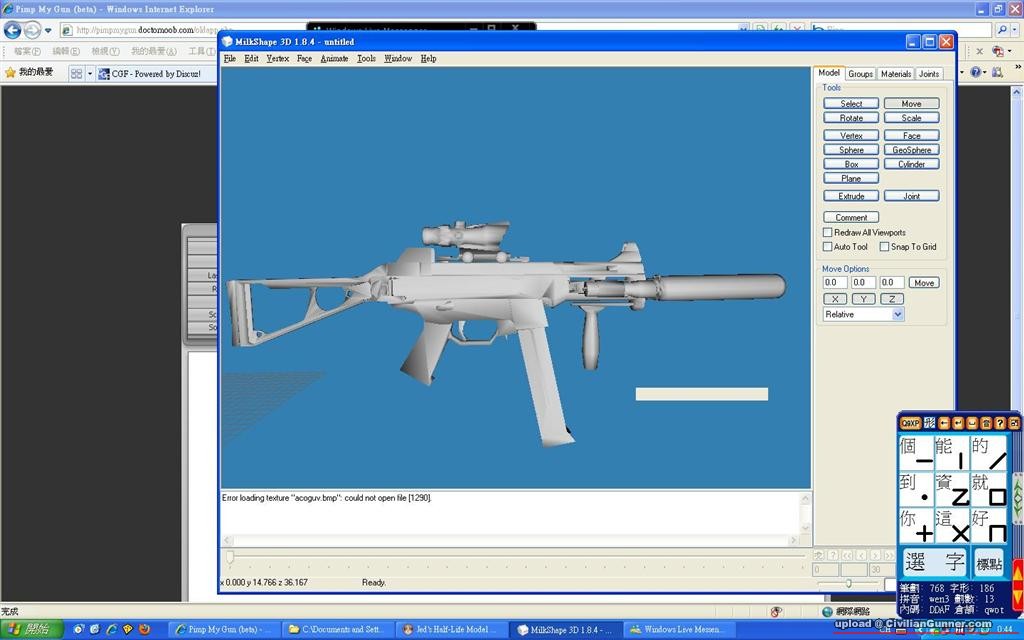Open the Vertex menu in MilkShape
The height and width of the screenshot is (640, 1024).
point(277,58)
